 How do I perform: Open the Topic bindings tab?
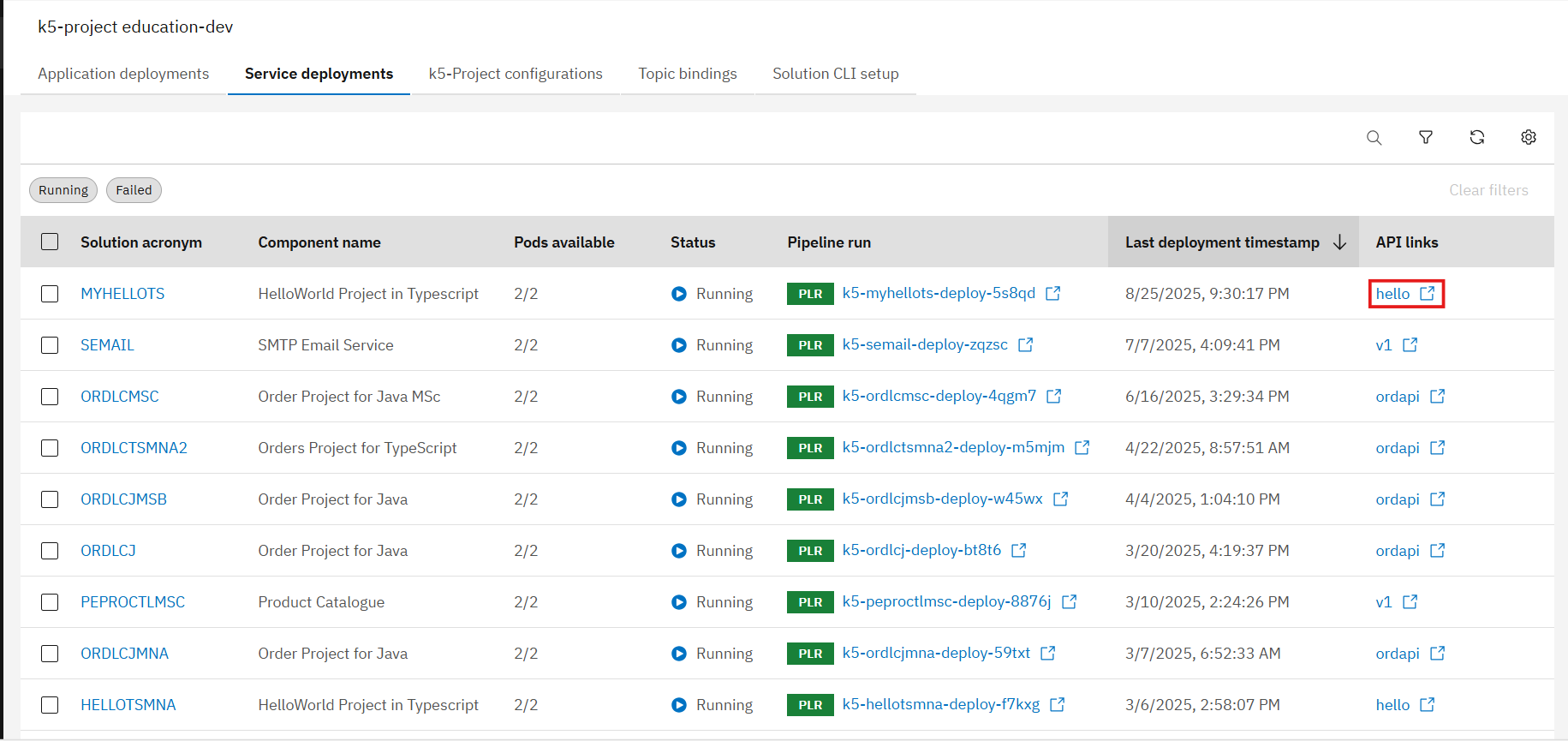point(687,74)
